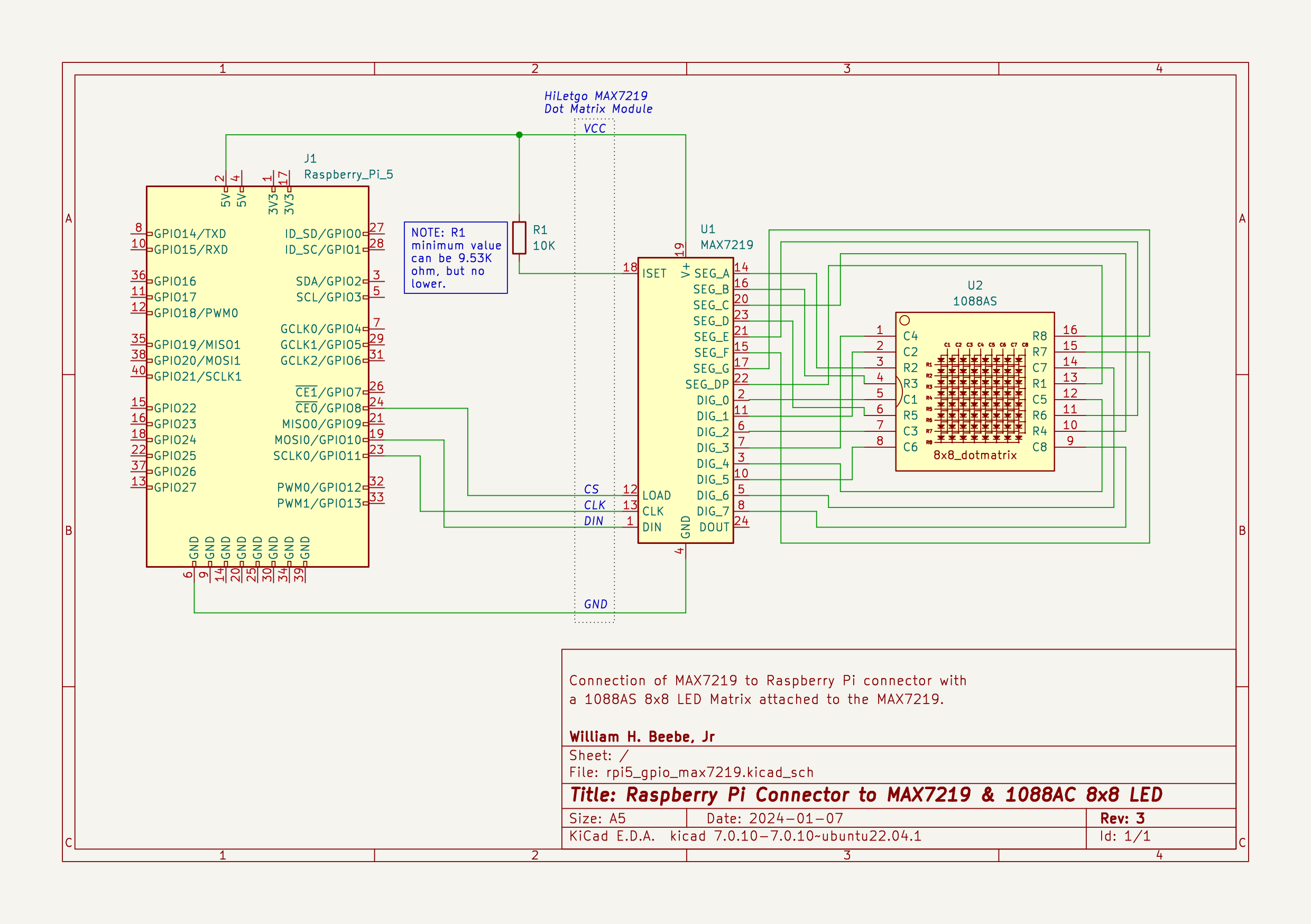Click the J1 reference label
The height and width of the screenshot is (924, 1311).
click(x=310, y=158)
